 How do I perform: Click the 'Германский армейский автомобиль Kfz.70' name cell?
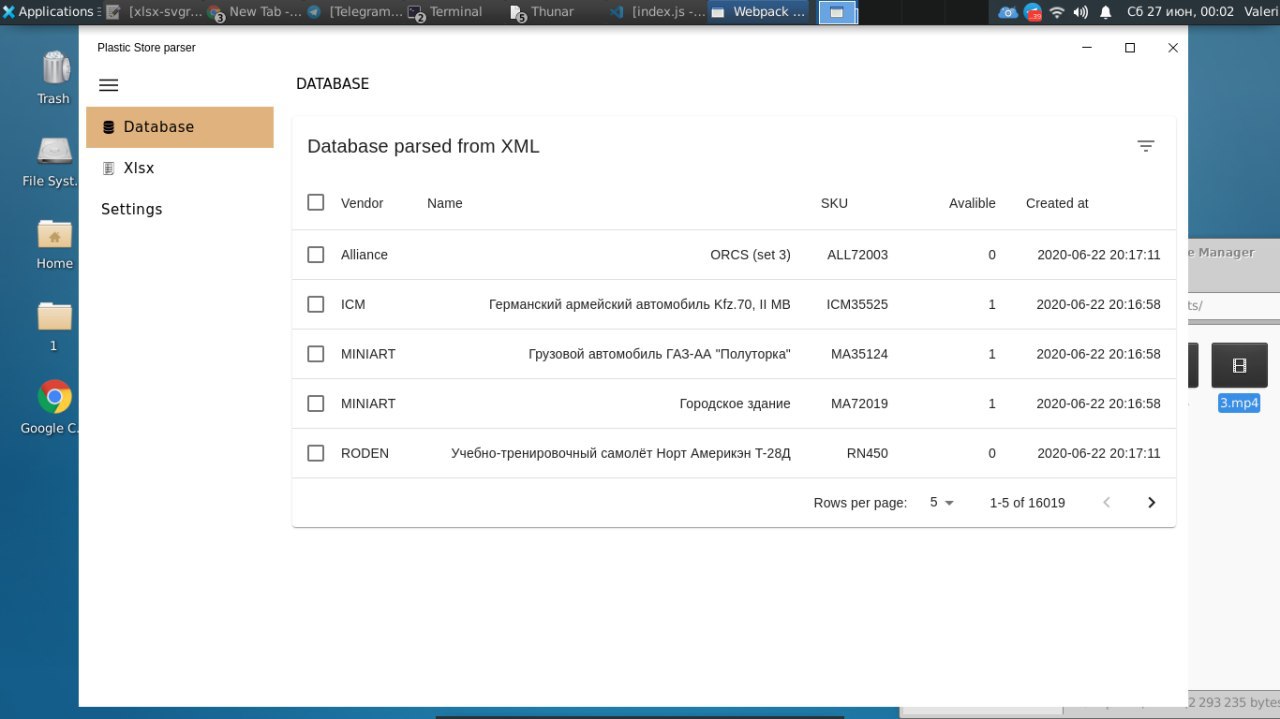(x=640, y=304)
